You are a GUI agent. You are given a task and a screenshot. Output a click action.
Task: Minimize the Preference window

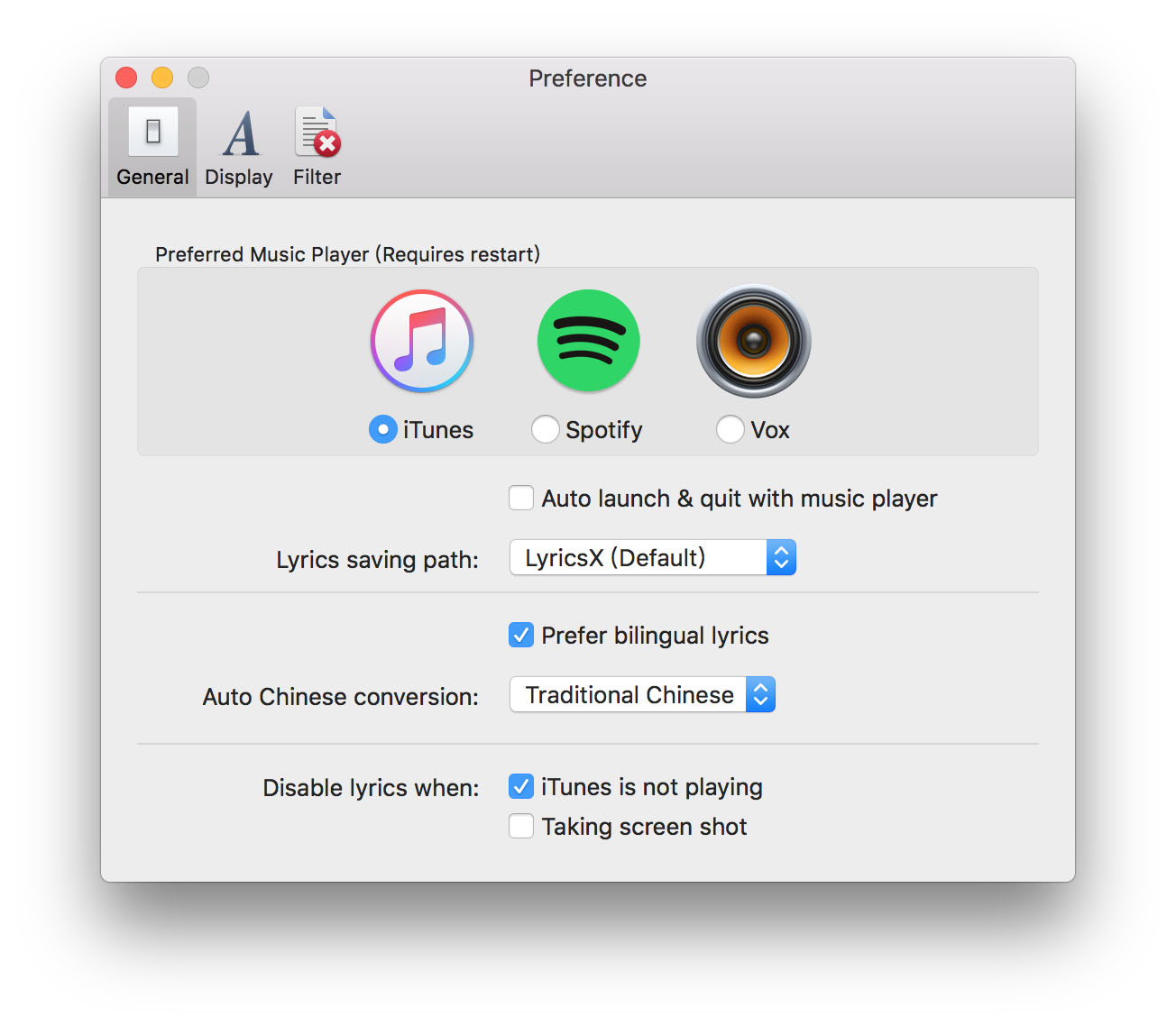(162, 78)
